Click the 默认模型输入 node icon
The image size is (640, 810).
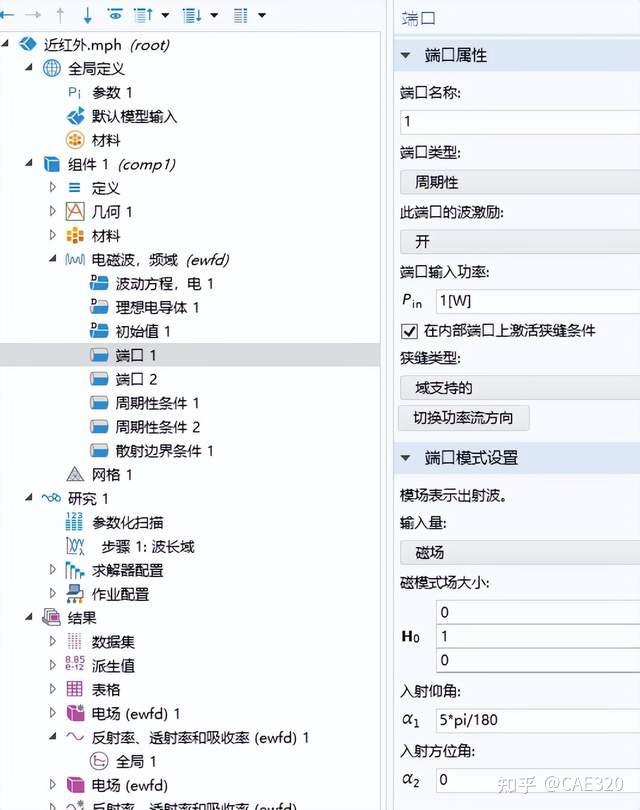pos(75,116)
